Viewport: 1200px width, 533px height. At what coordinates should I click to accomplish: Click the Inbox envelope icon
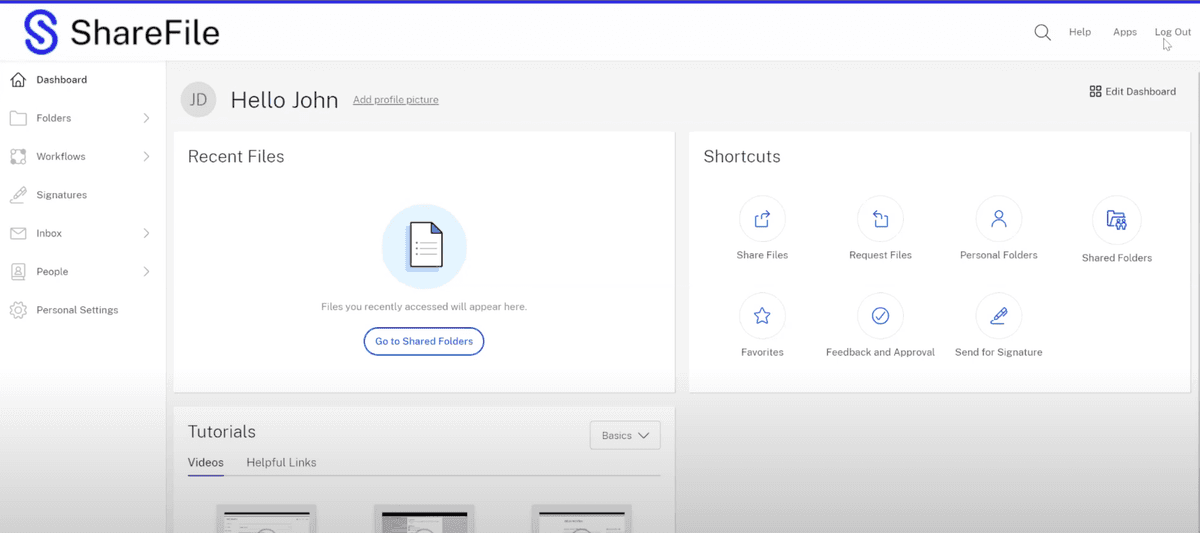point(18,233)
